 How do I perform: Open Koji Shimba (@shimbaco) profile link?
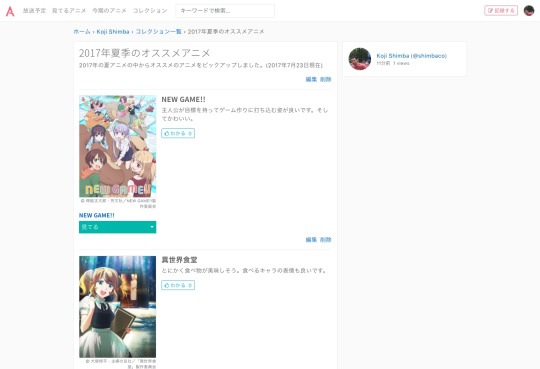click(412, 56)
